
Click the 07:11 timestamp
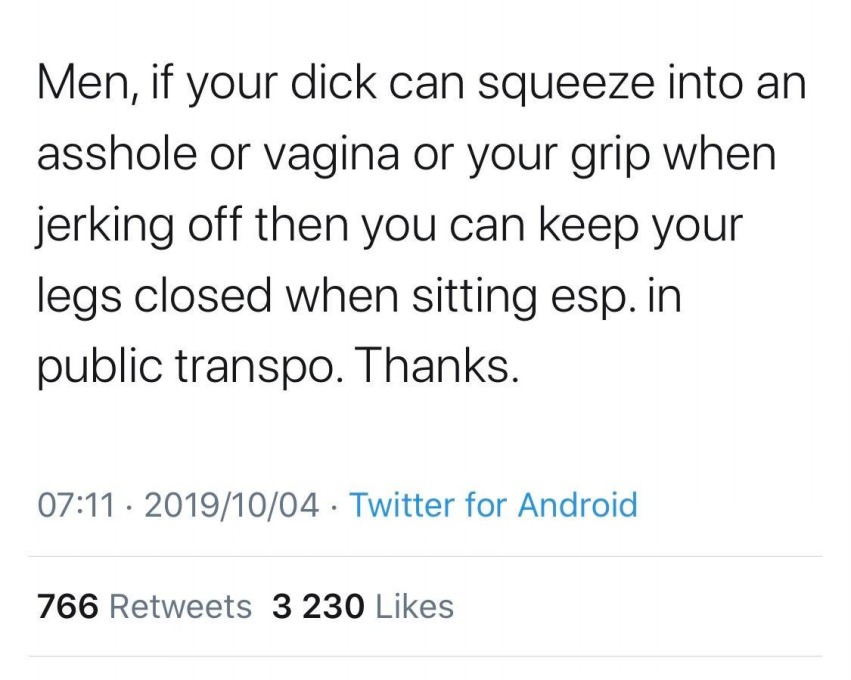click(77, 505)
